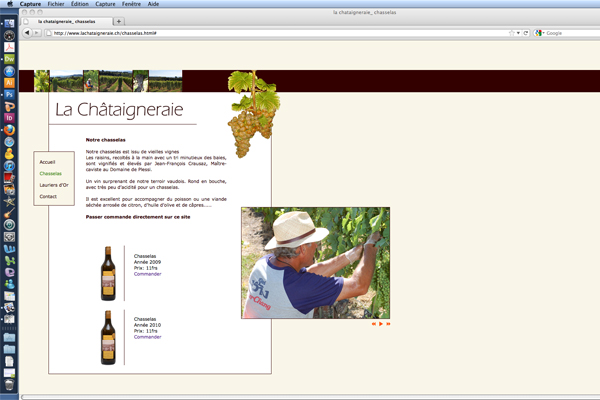Image resolution: width=600 pixels, height=400 pixels.
Task: Open the Trash in the dock
Action: click(x=9, y=384)
